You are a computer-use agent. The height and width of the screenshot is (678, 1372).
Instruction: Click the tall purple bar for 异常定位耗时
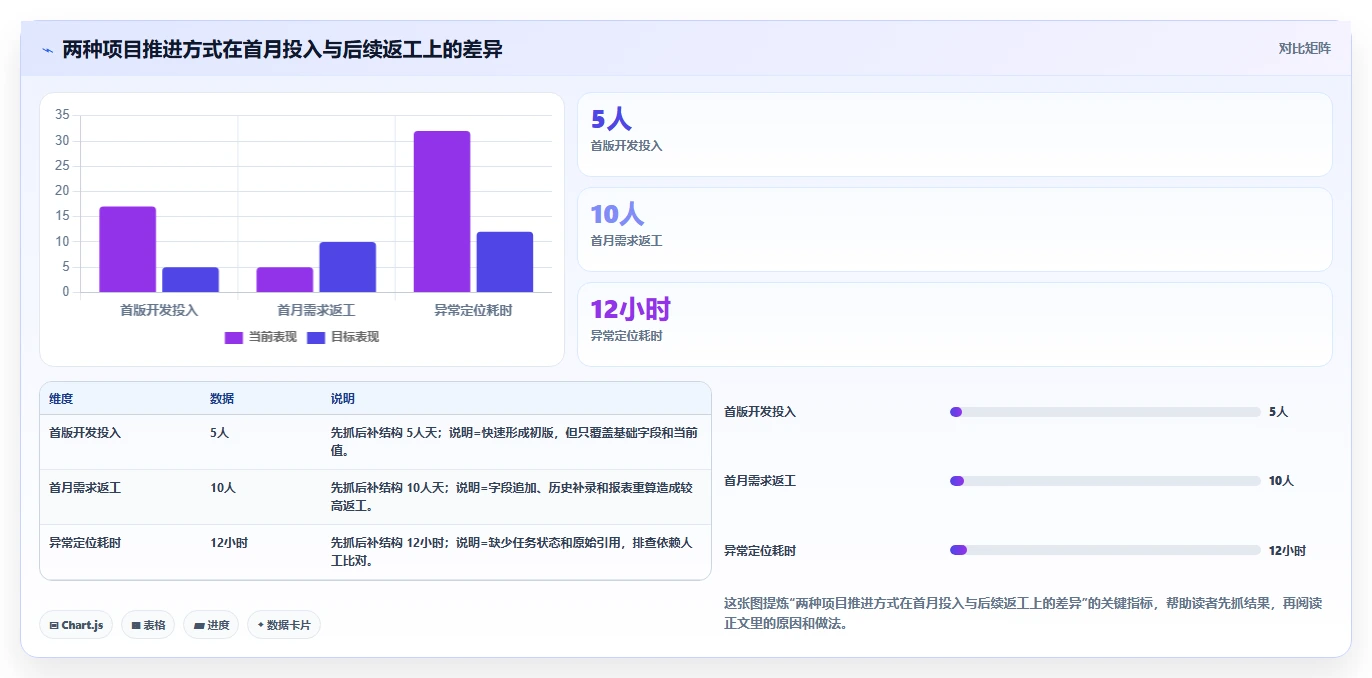[442, 211]
